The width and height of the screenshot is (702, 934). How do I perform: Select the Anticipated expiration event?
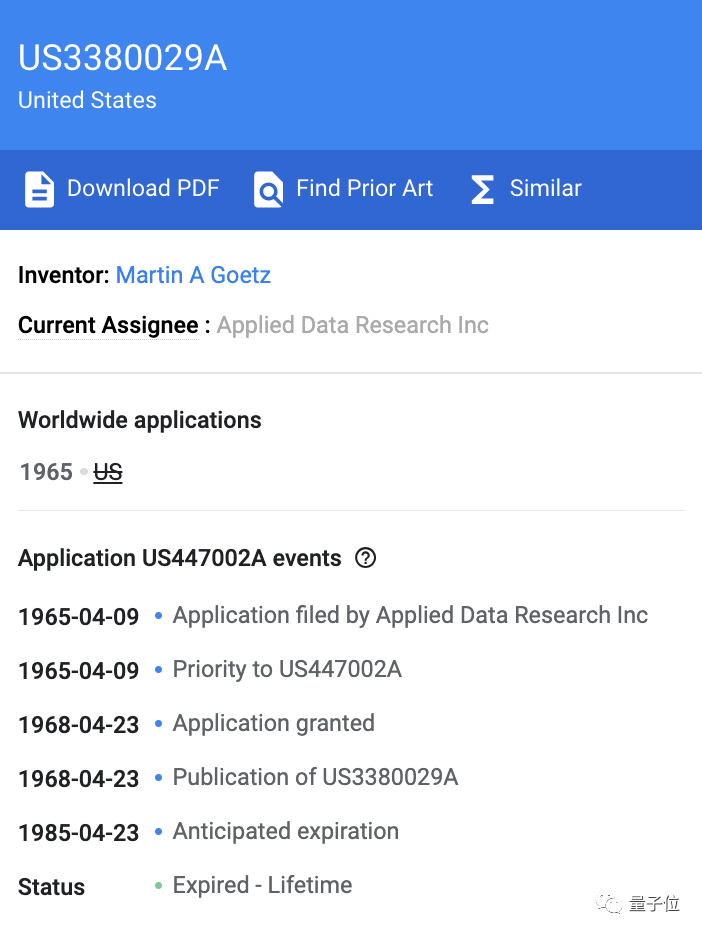tap(285, 831)
